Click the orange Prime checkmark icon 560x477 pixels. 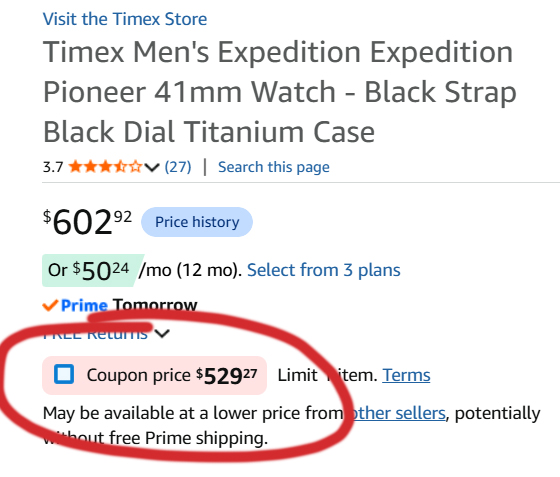click(50, 305)
